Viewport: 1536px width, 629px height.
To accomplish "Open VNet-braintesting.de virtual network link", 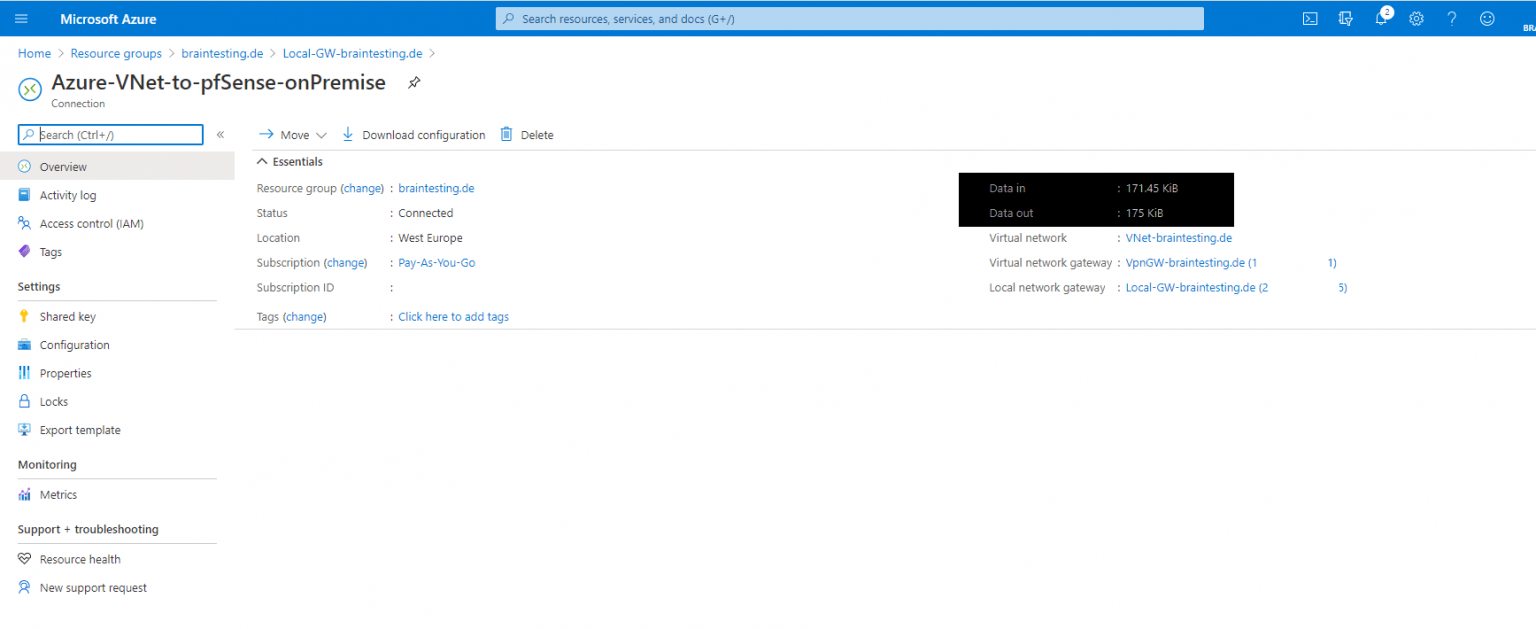I will [x=1179, y=238].
